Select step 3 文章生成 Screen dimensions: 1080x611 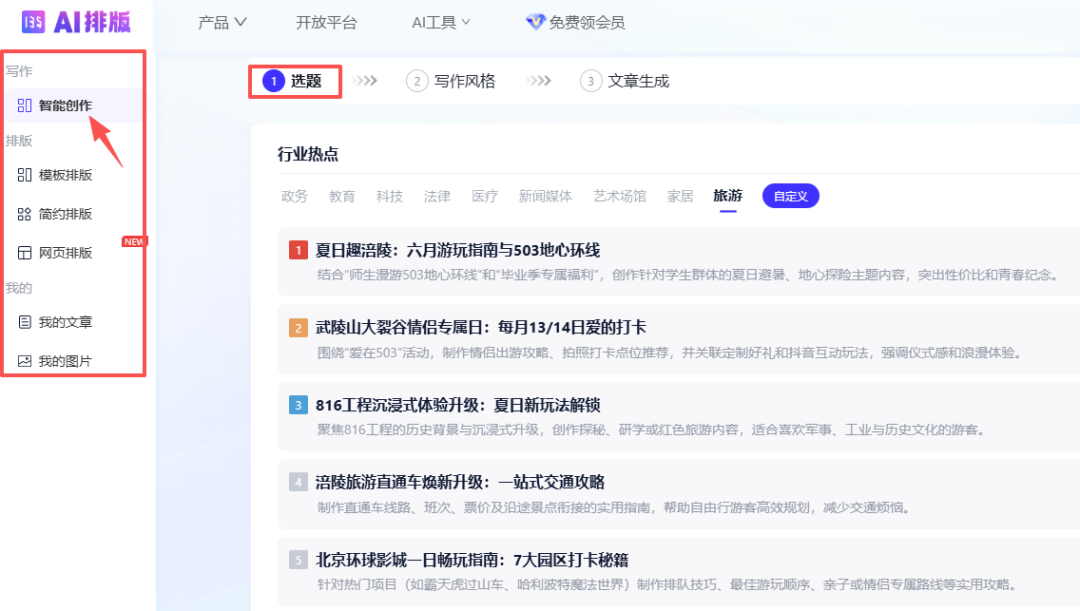[624, 81]
